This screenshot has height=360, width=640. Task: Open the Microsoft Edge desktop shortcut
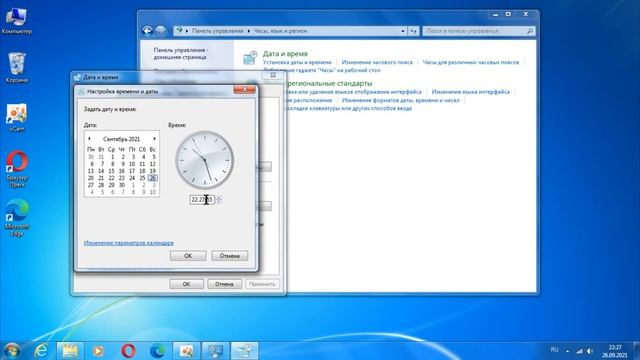[x=17, y=218]
